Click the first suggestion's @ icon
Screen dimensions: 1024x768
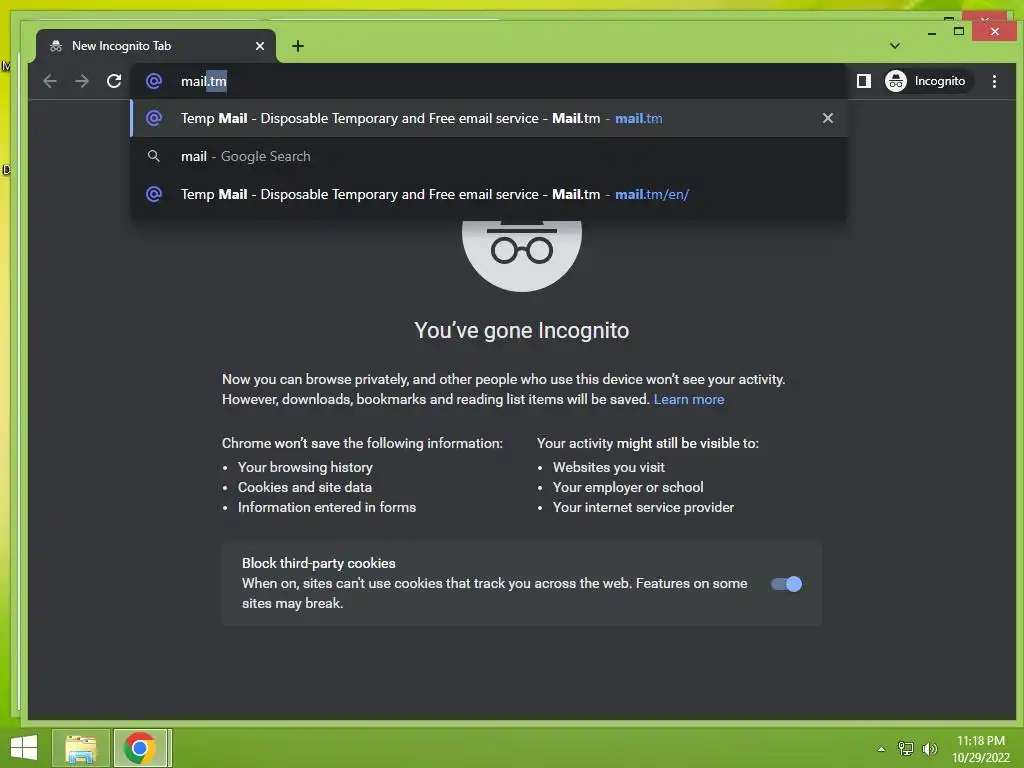153,118
